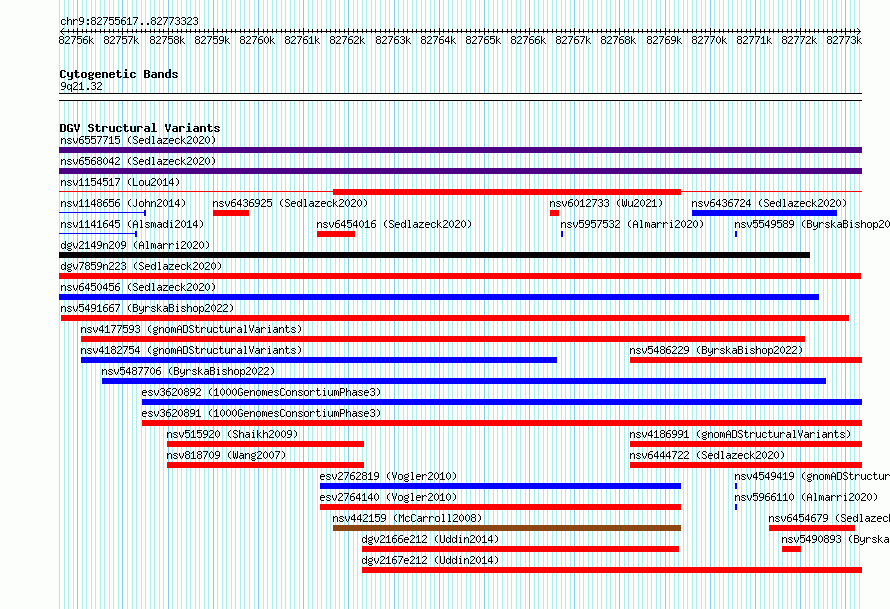Image resolution: width=890 pixels, height=609 pixels.
Task: Click the nsv4177593 gnomAD red bar
Action: pos(443,339)
